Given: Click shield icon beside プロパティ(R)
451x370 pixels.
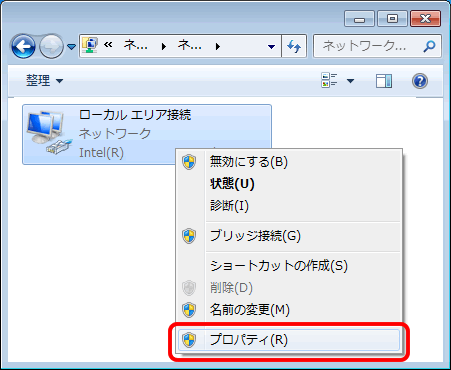Looking at the screenshot, I should (189, 340).
